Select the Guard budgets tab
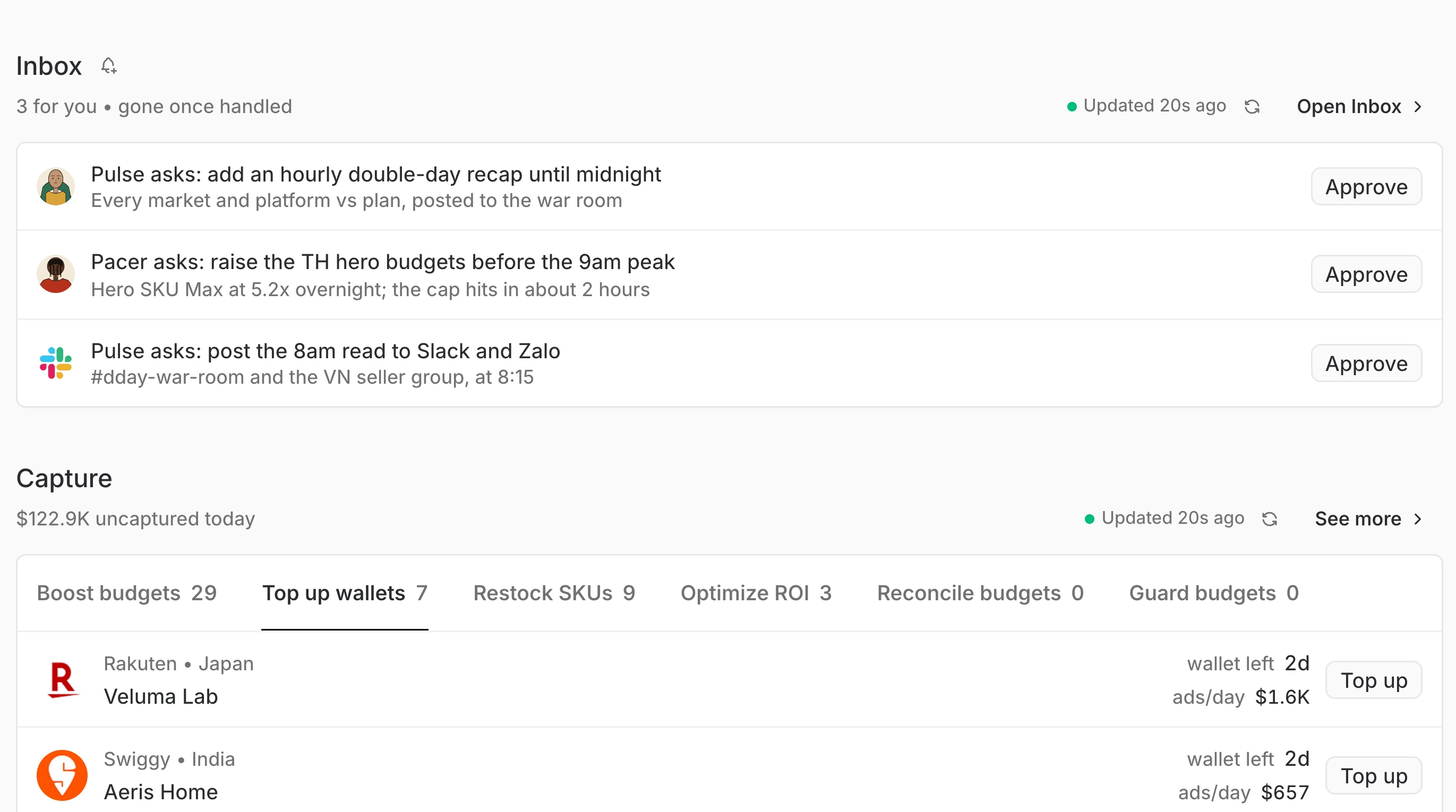This screenshot has height=812, width=1456. pos(1213,593)
